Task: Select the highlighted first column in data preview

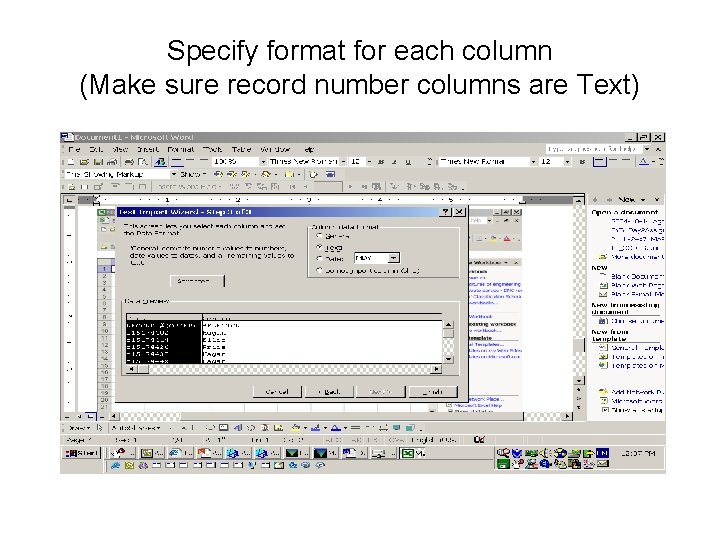Action: pyautogui.click(x=164, y=340)
